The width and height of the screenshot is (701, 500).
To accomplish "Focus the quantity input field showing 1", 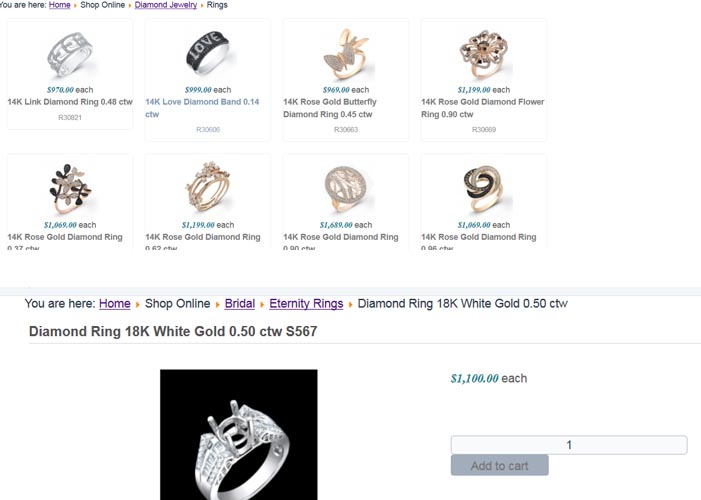I will (569, 445).
